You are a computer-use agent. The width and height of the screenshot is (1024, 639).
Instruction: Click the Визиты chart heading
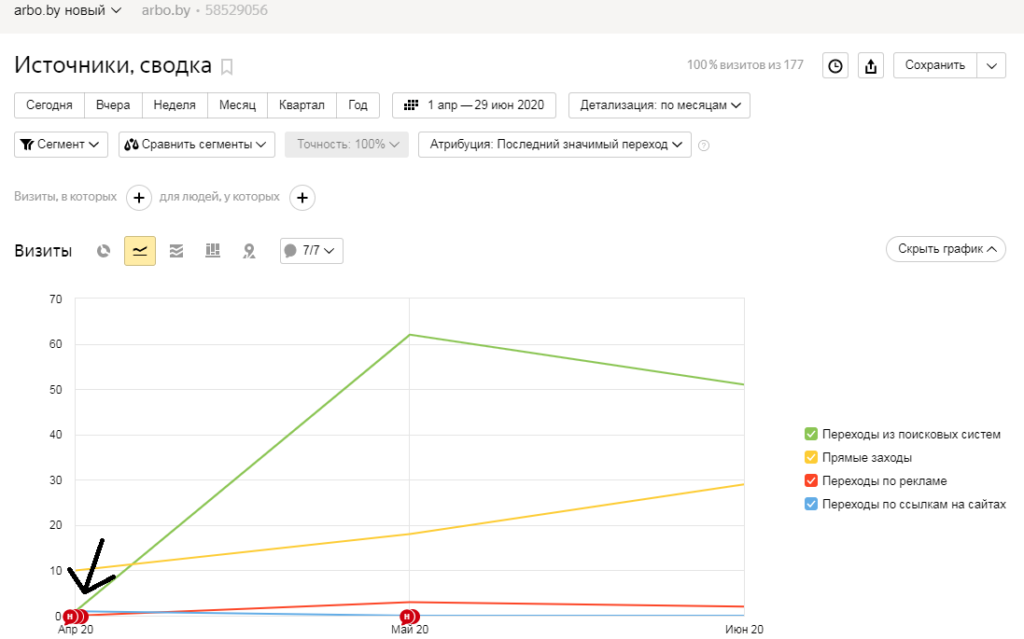point(43,251)
